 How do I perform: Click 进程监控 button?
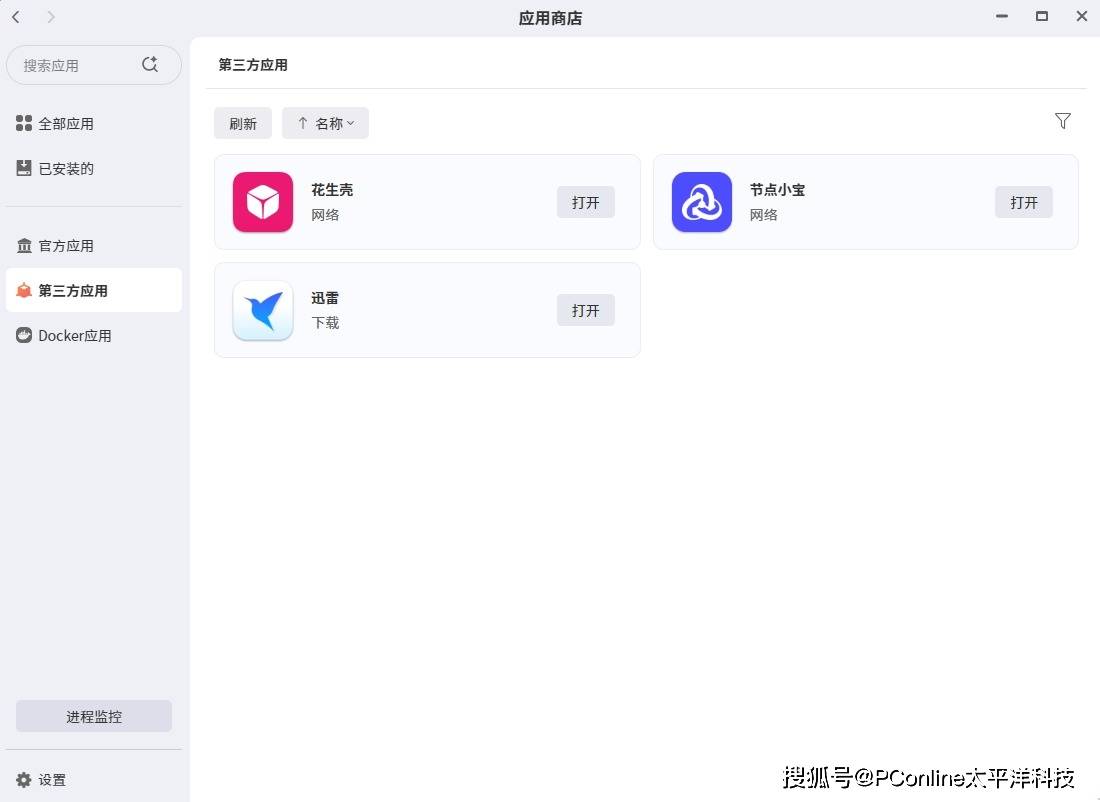94,716
